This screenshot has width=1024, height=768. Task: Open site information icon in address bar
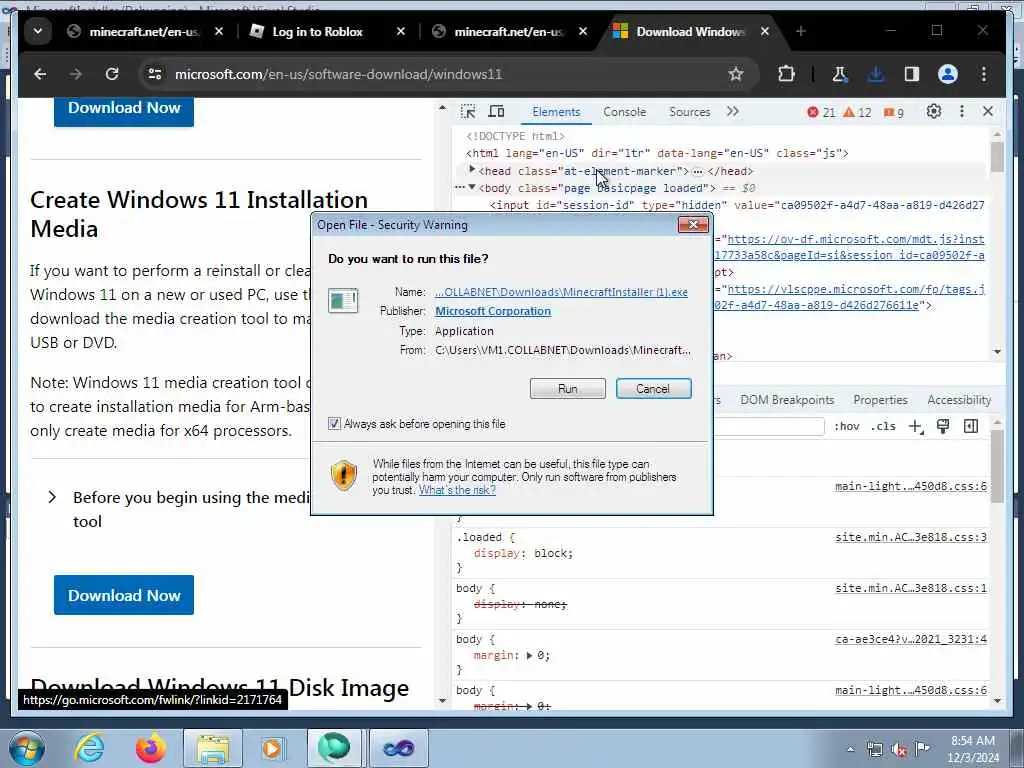(x=155, y=74)
